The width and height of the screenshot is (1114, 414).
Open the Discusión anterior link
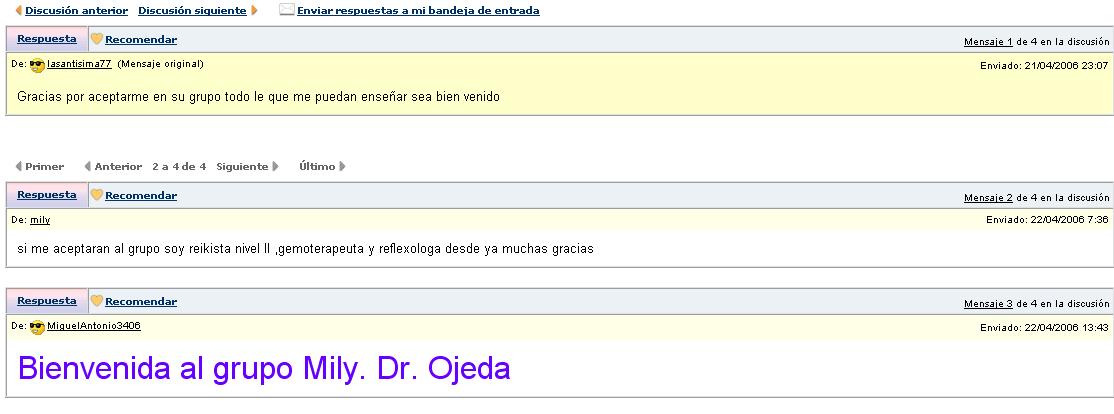76,10
